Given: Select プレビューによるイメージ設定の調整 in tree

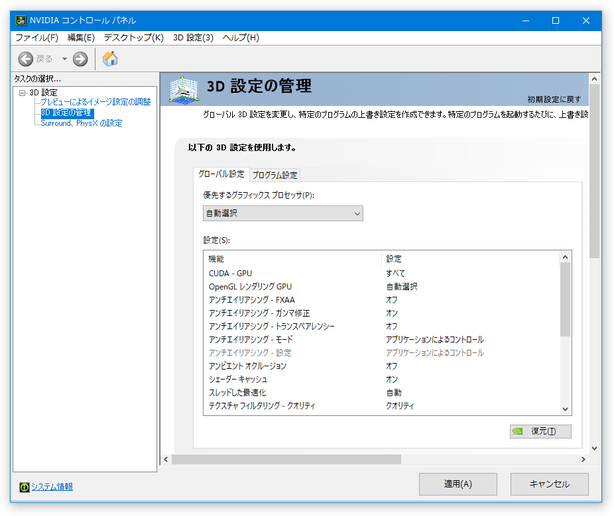Looking at the screenshot, I should click(96, 102).
